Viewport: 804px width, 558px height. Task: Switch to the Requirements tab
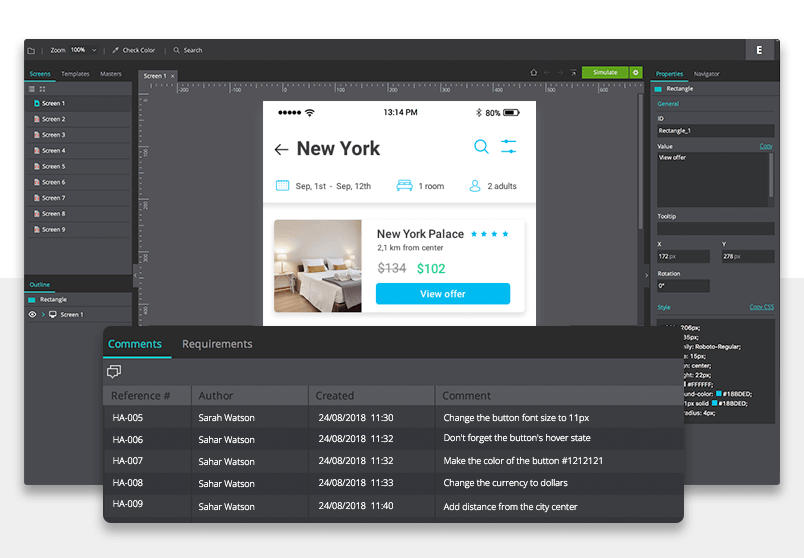point(217,344)
